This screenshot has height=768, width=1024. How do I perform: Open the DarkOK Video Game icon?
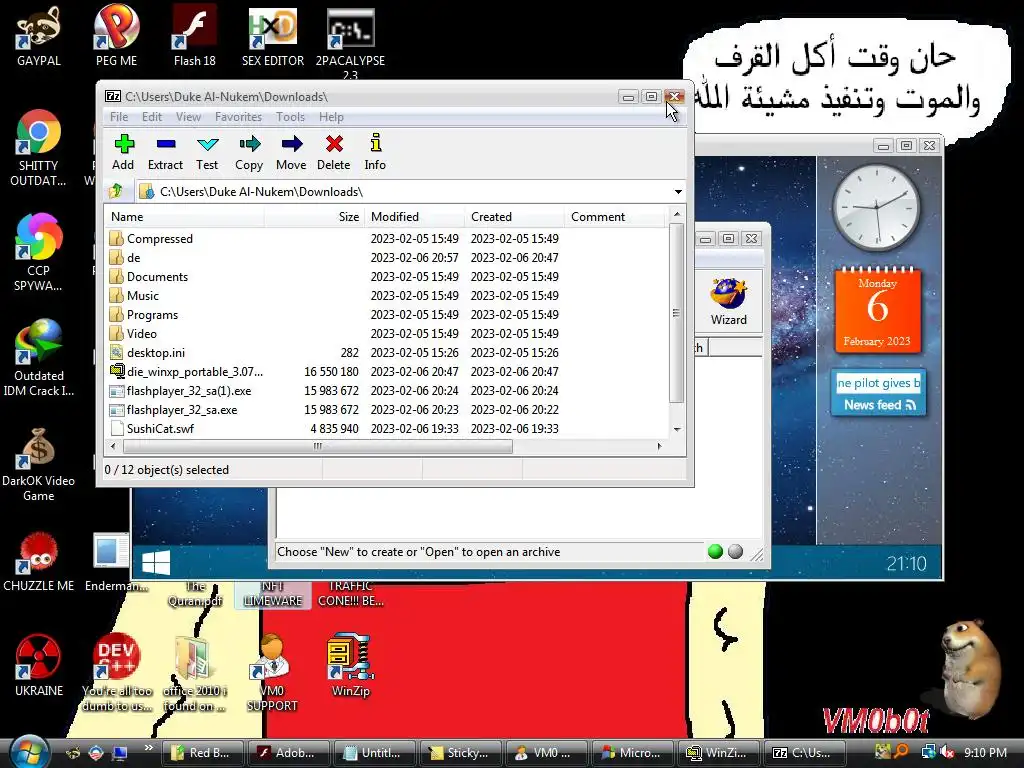click(x=39, y=464)
